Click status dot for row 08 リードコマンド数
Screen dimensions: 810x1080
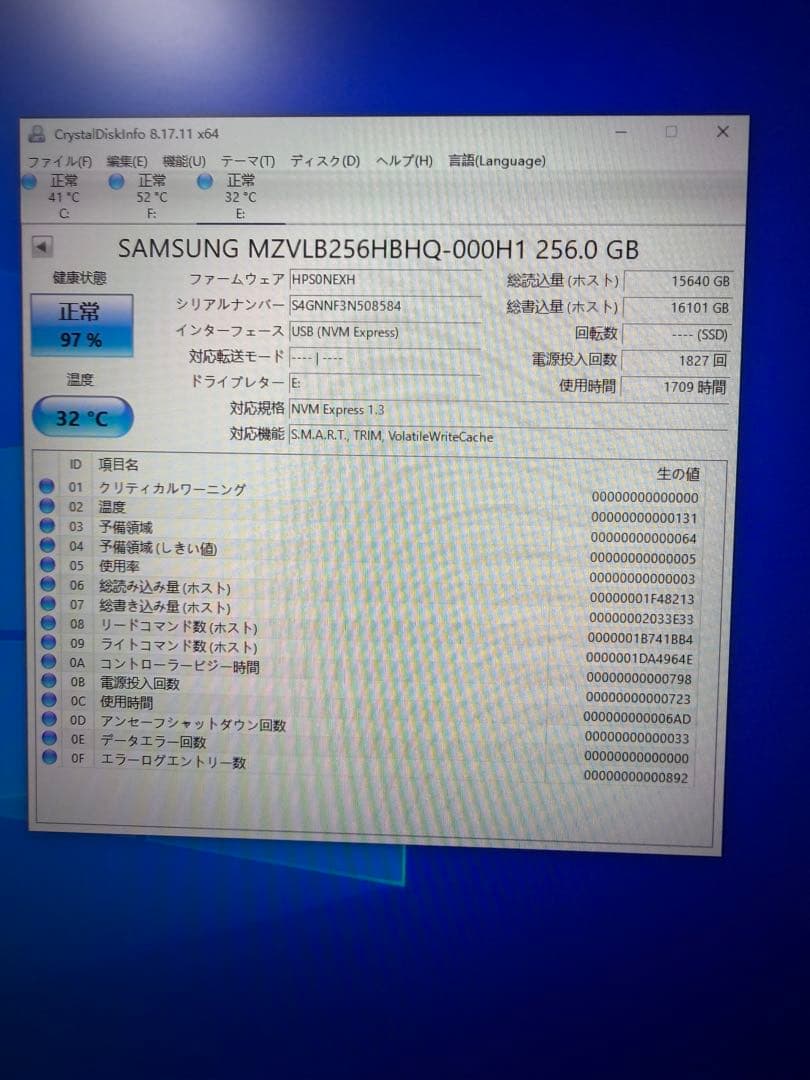coord(48,623)
